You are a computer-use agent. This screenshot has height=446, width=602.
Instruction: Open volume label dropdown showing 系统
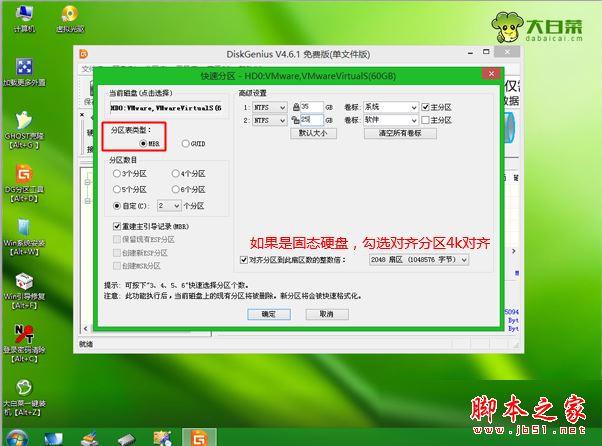click(x=390, y=107)
